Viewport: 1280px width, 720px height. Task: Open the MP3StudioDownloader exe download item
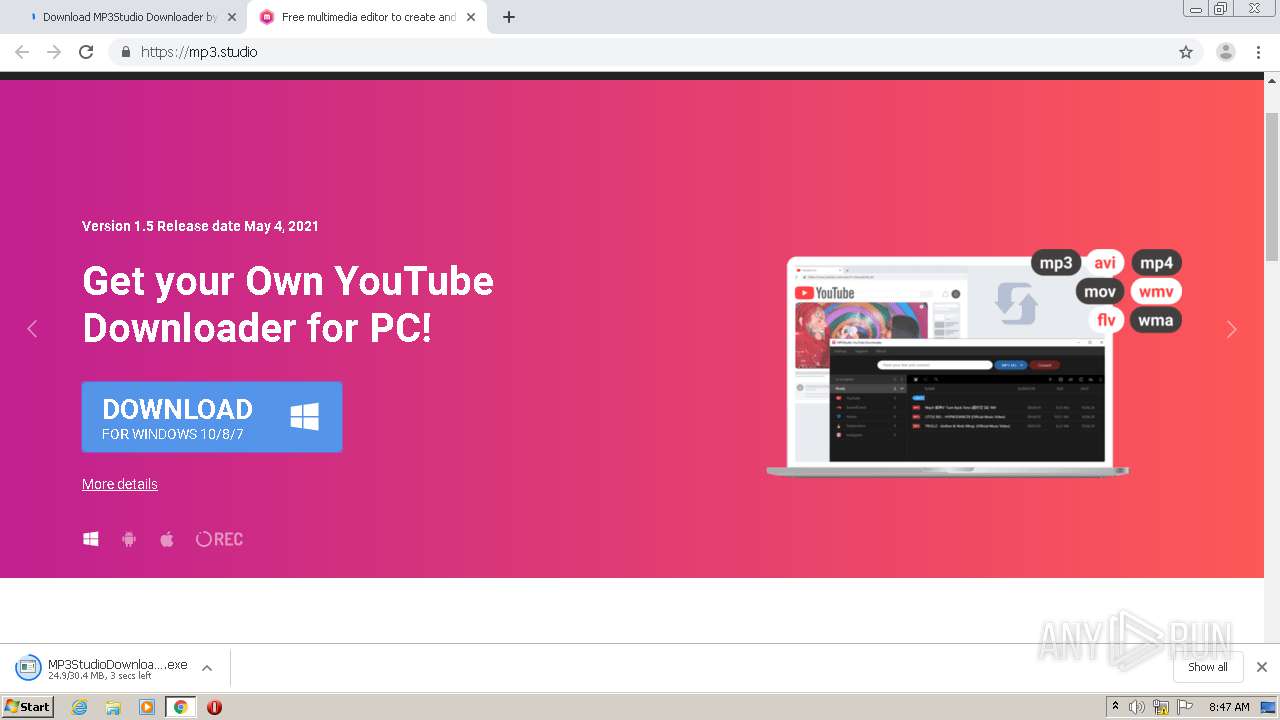(x=102, y=668)
